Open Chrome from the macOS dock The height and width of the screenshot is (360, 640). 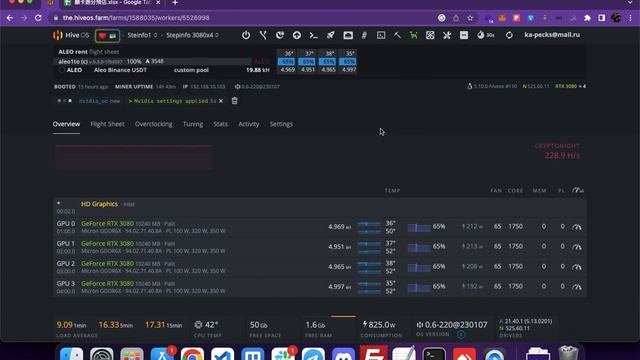(192, 354)
